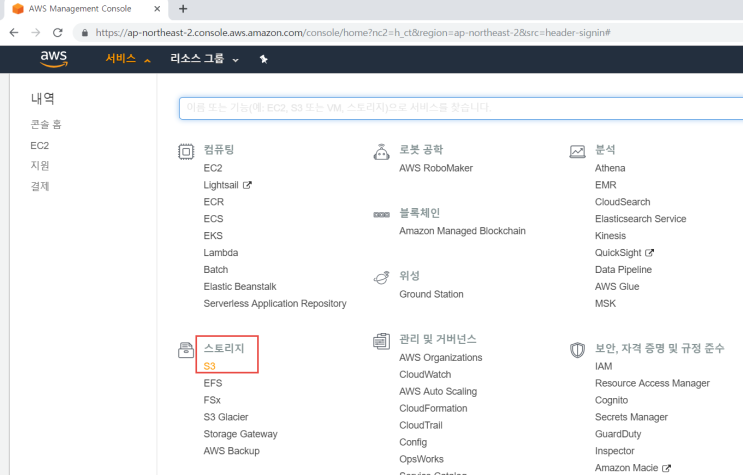Click the 관리 및 거버넌스 icon
This screenshot has width=743, height=475.
381,341
